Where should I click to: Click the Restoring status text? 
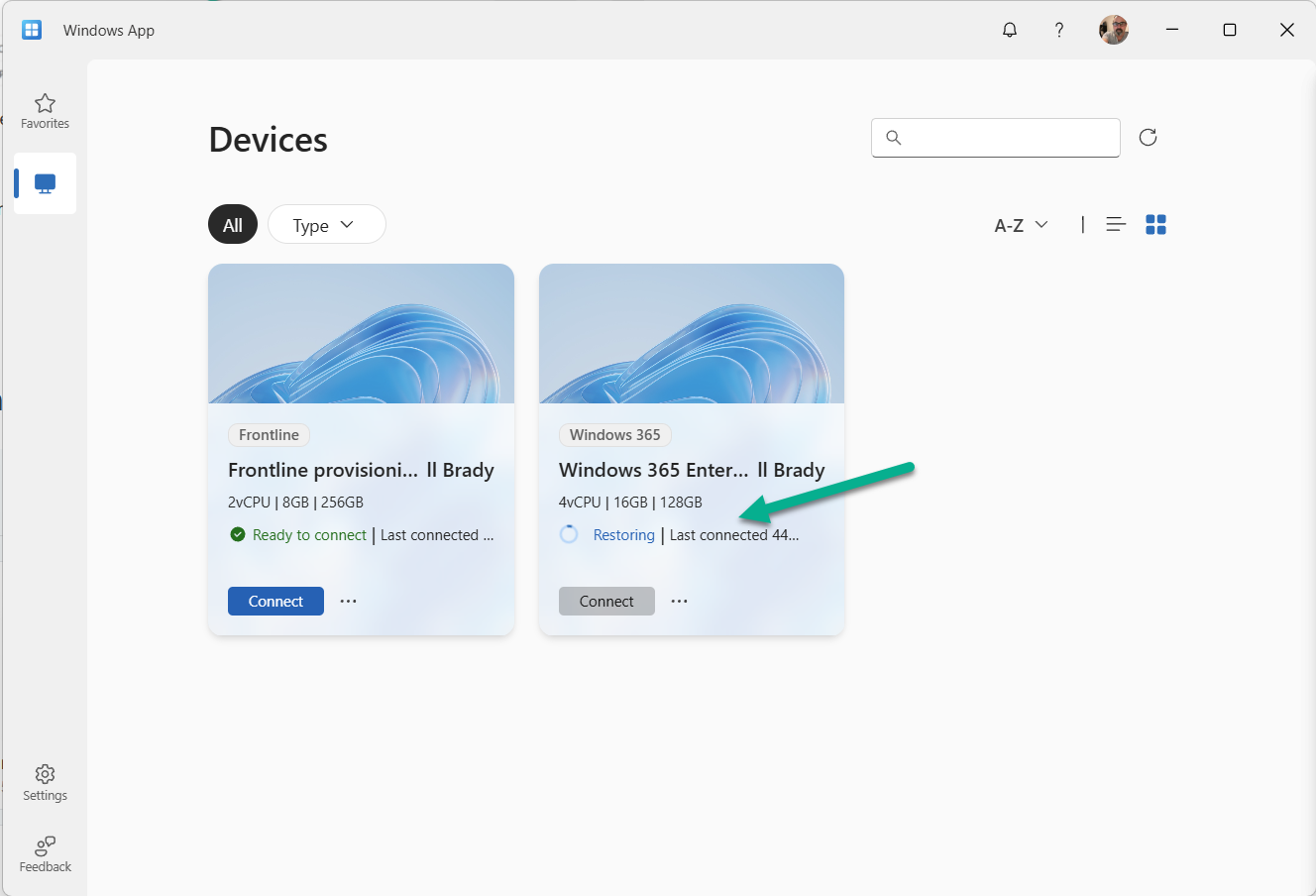pos(623,535)
